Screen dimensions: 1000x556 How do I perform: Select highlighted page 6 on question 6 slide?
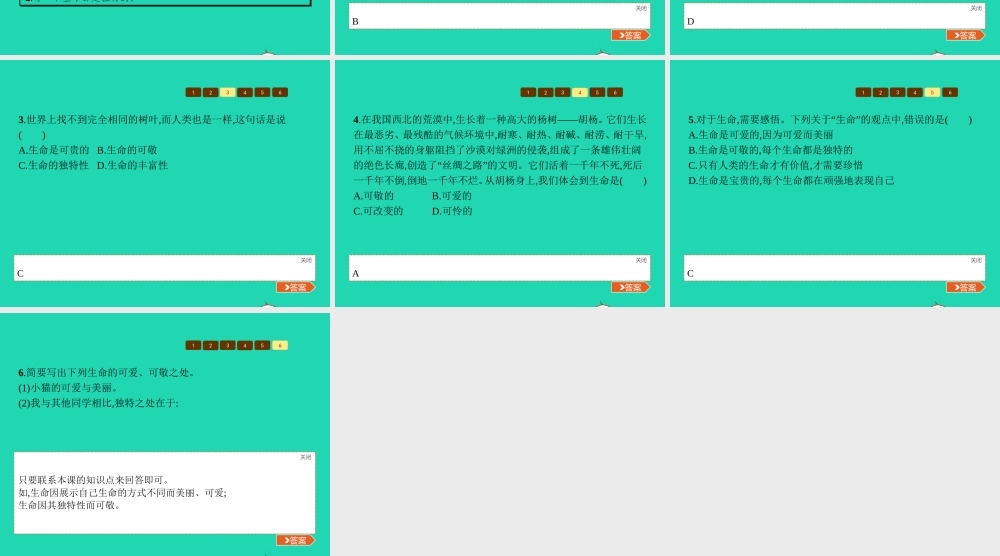click(280, 346)
